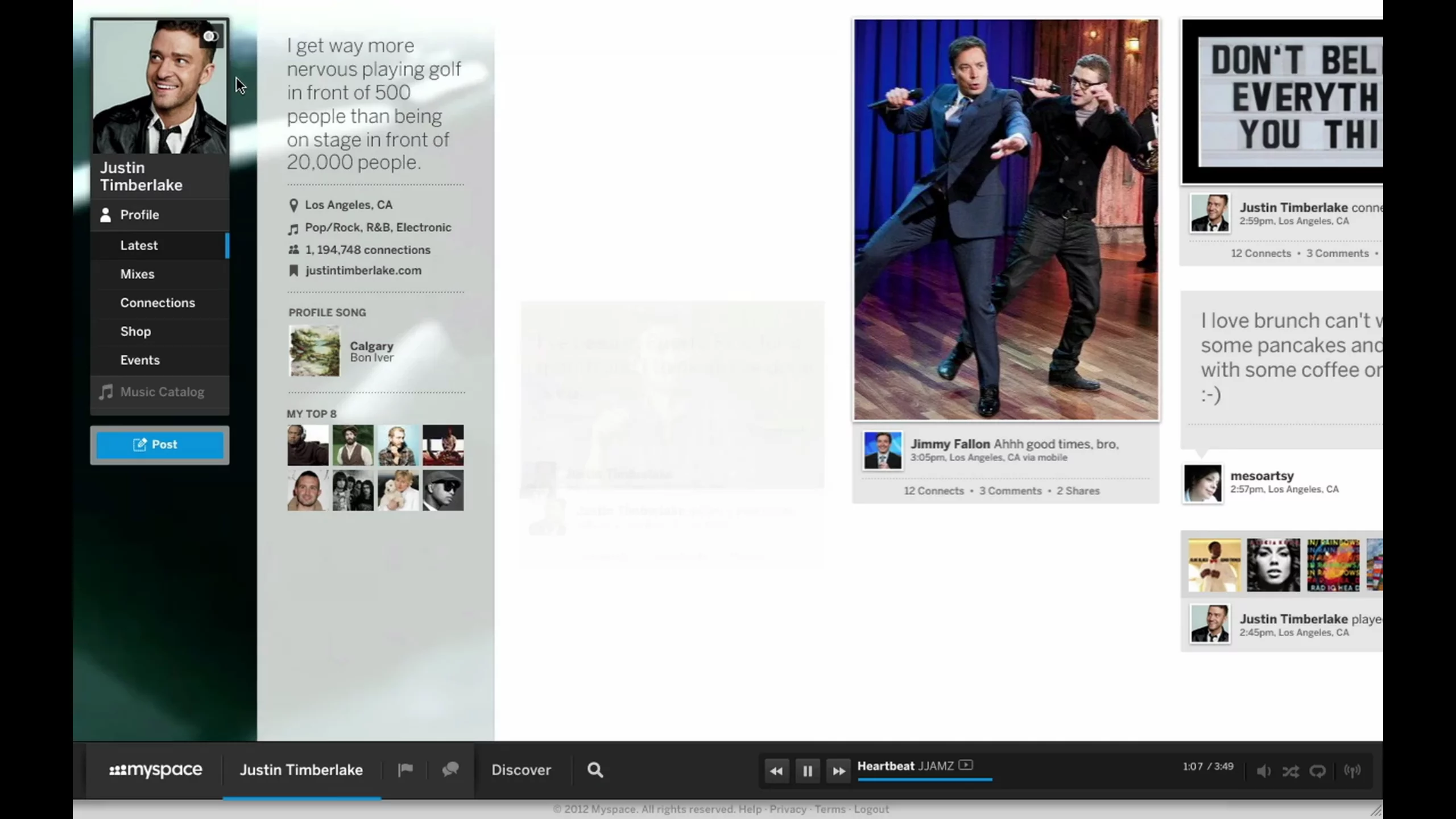Image resolution: width=1456 pixels, height=819 pixels.
Task: Click the flag icon in the bottom bar
Action: [x=405, y=770]
